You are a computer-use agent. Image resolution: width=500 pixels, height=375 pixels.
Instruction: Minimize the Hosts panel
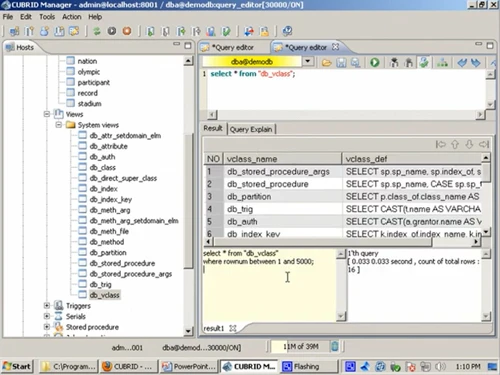click(176, 44)
